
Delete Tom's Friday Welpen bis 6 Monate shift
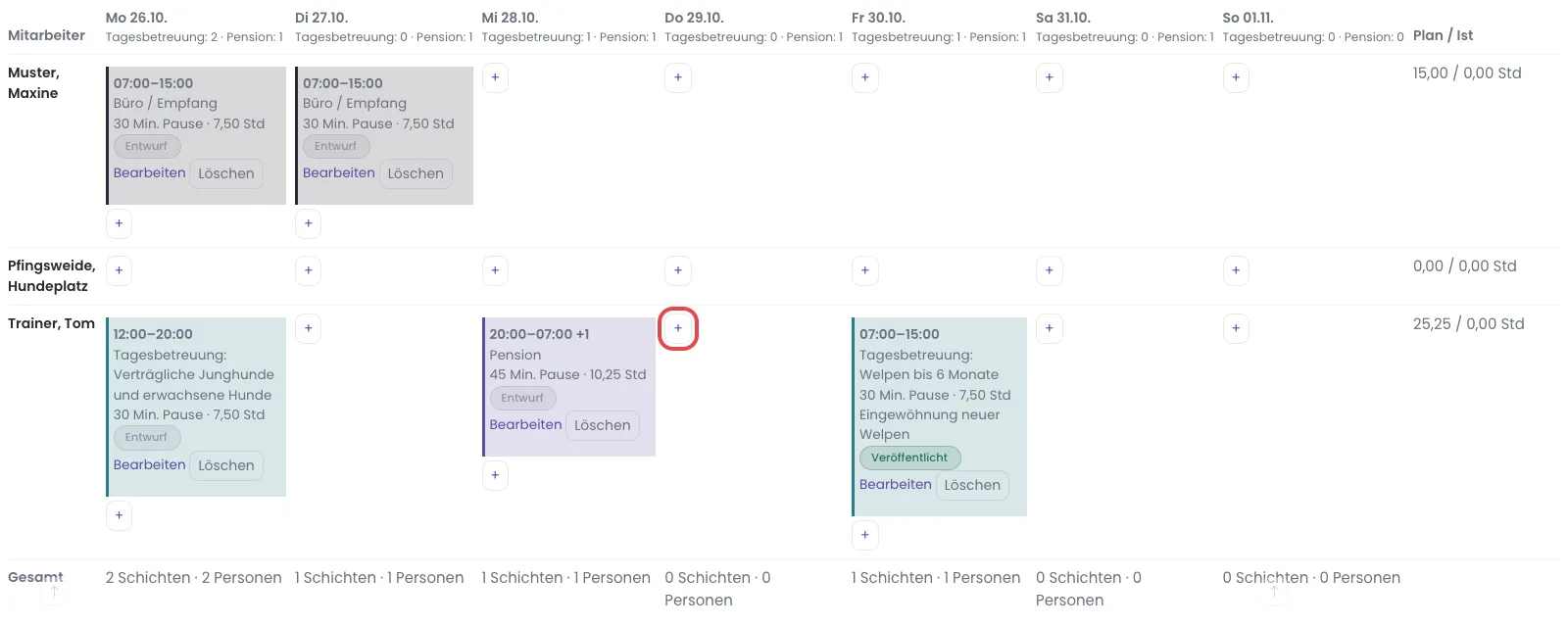coord(972,485)
